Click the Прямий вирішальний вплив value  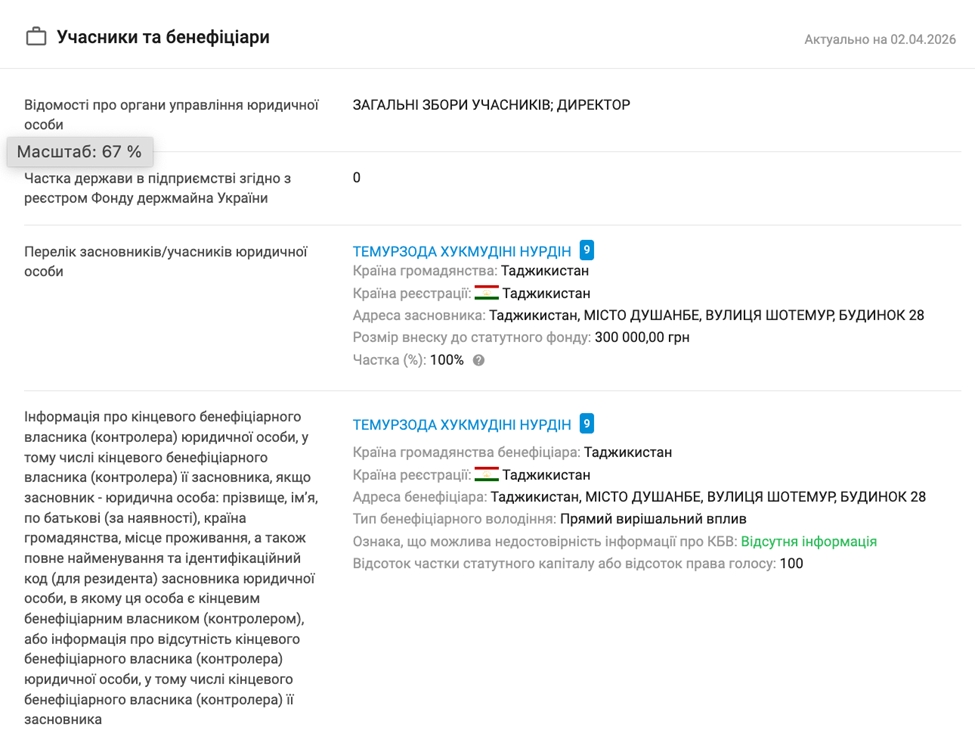point(653,519)
